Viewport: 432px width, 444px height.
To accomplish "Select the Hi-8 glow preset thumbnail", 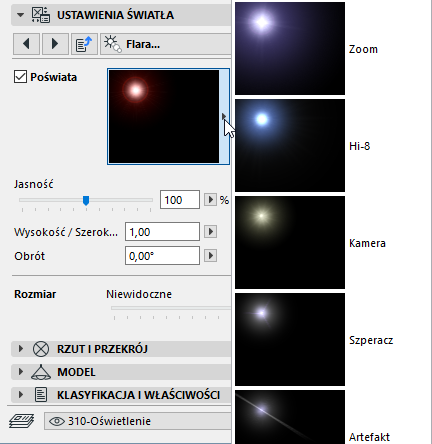I will coord(290,145).
